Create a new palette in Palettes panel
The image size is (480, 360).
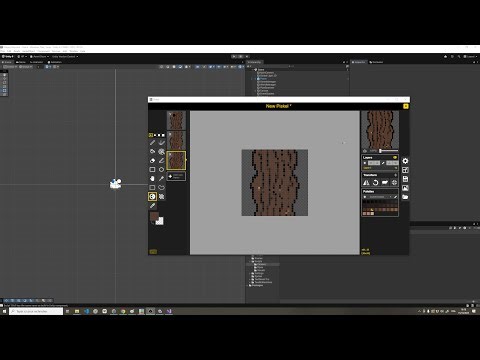[365, 197]
